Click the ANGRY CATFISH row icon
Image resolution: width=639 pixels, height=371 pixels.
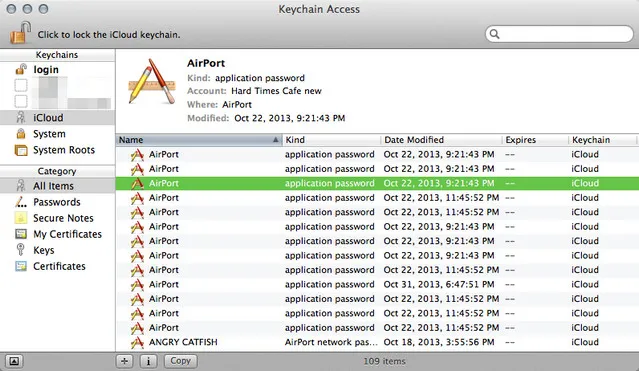(x=137, y=342)
